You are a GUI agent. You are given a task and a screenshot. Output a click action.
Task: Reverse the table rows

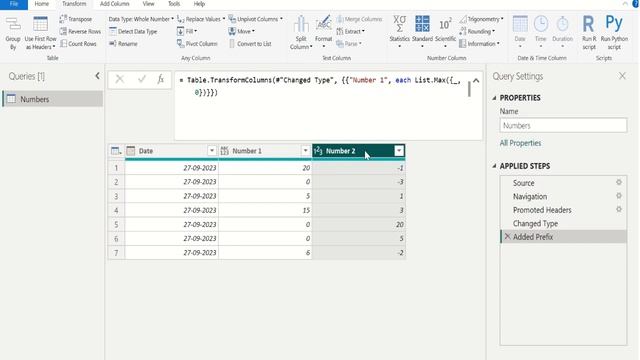(80, 31)
